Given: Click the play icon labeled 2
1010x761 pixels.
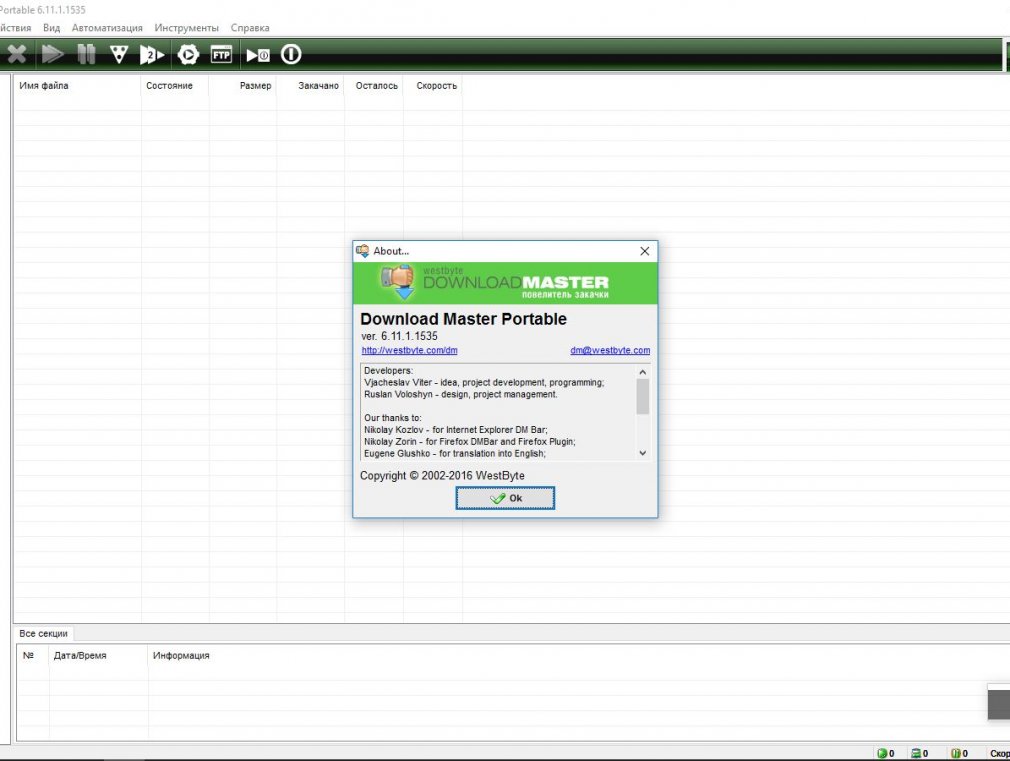Looking at the screenshot, I should (152, 55).
